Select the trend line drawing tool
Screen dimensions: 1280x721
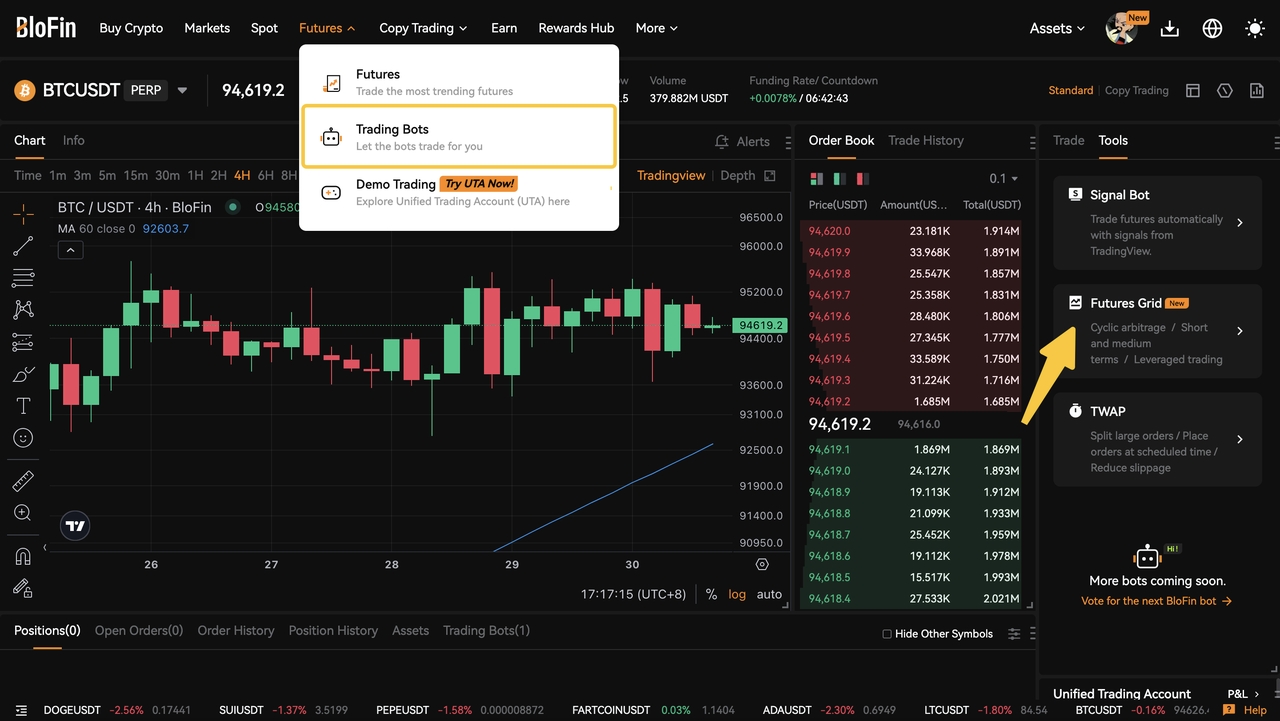point(23,246)
